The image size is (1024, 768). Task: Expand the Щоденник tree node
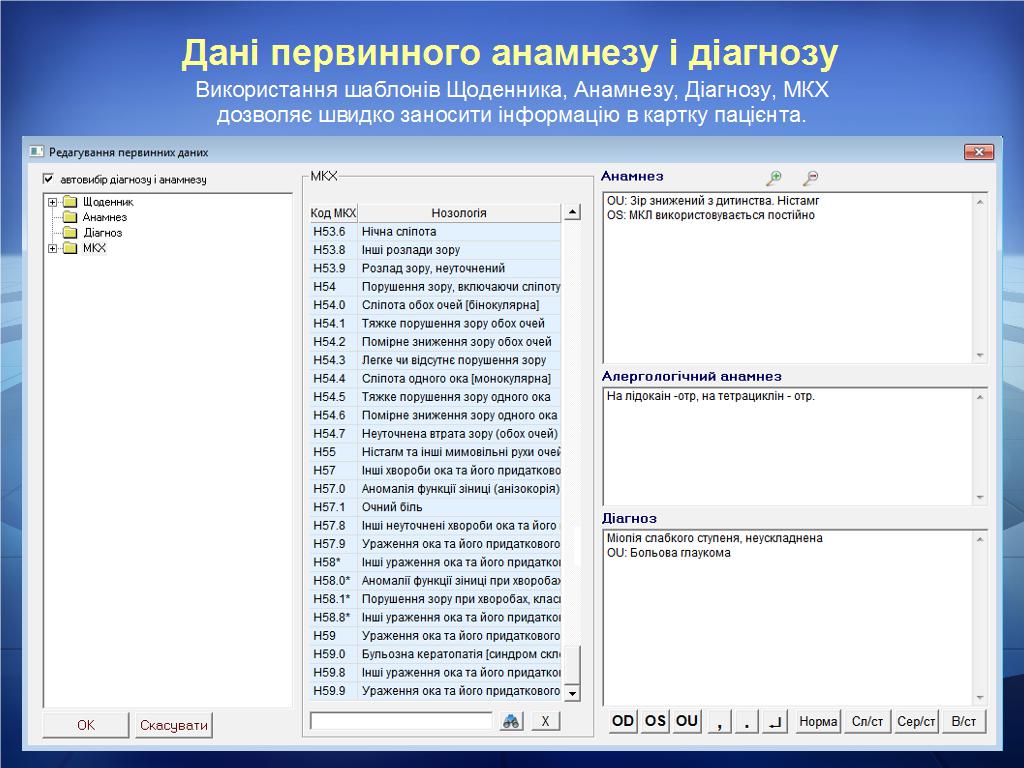pos(53,202)
